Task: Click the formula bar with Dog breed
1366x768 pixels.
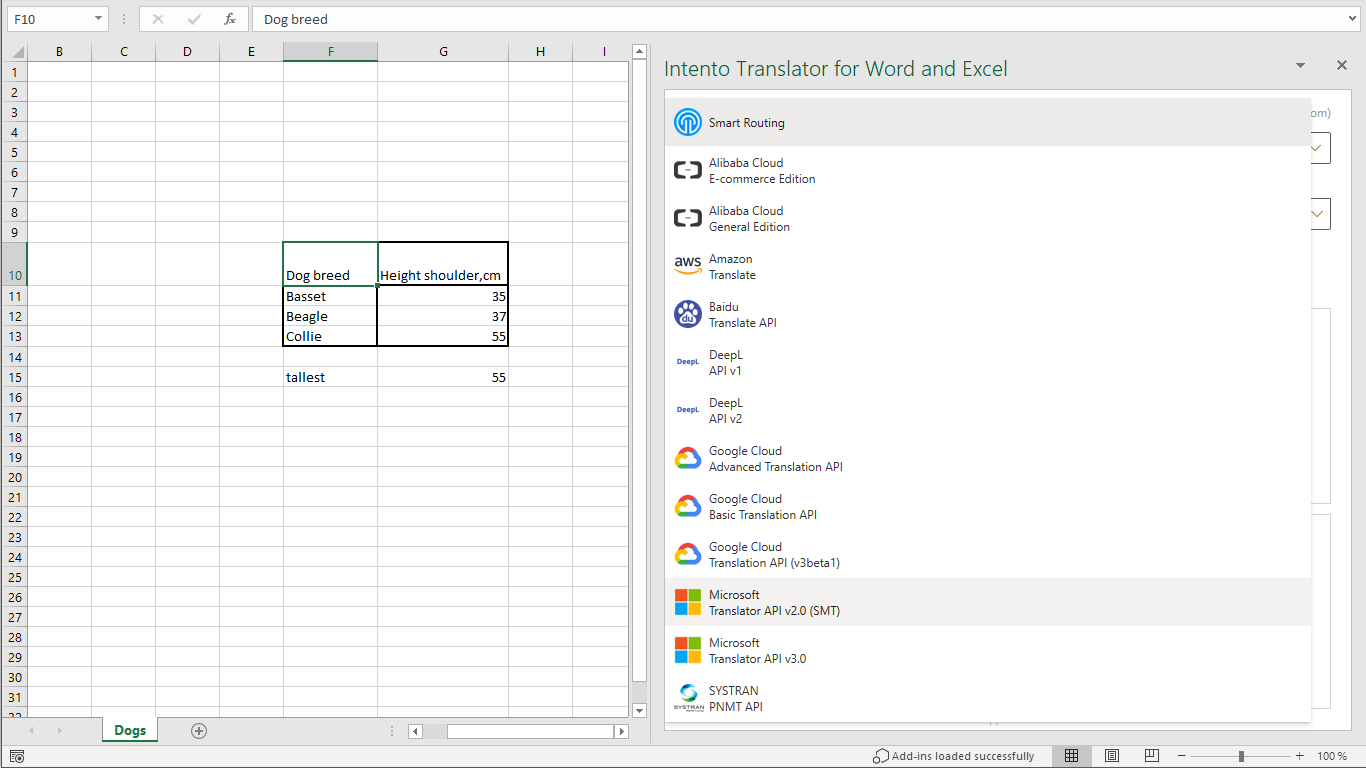Action: [x=798, y=19]
